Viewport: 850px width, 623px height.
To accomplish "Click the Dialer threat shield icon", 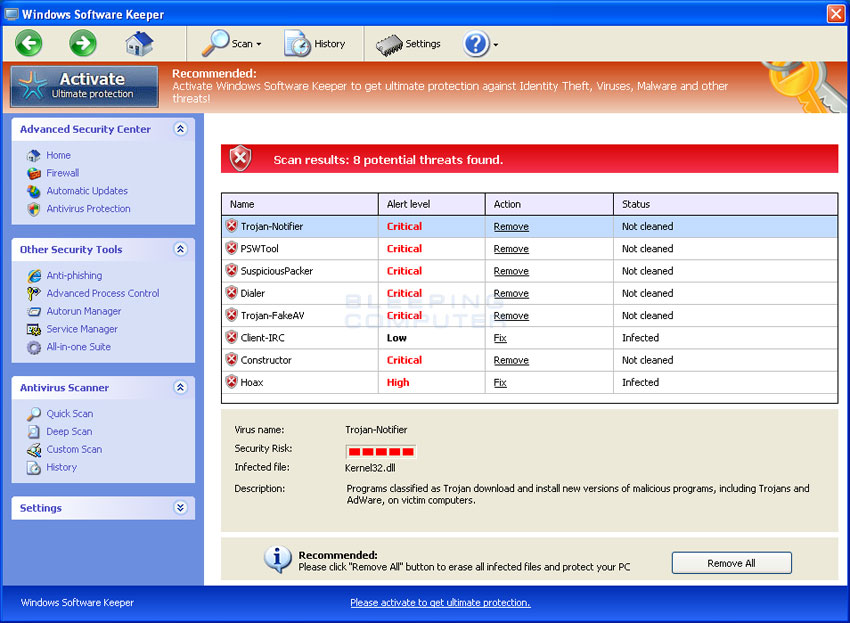I will click(231, 292).
